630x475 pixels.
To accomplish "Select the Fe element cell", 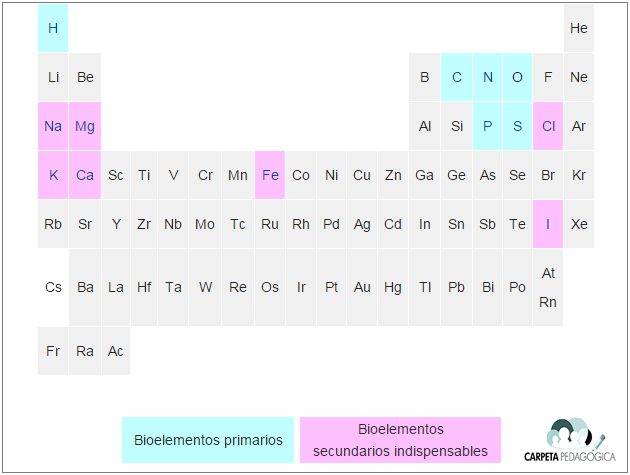I will point(270,175).
